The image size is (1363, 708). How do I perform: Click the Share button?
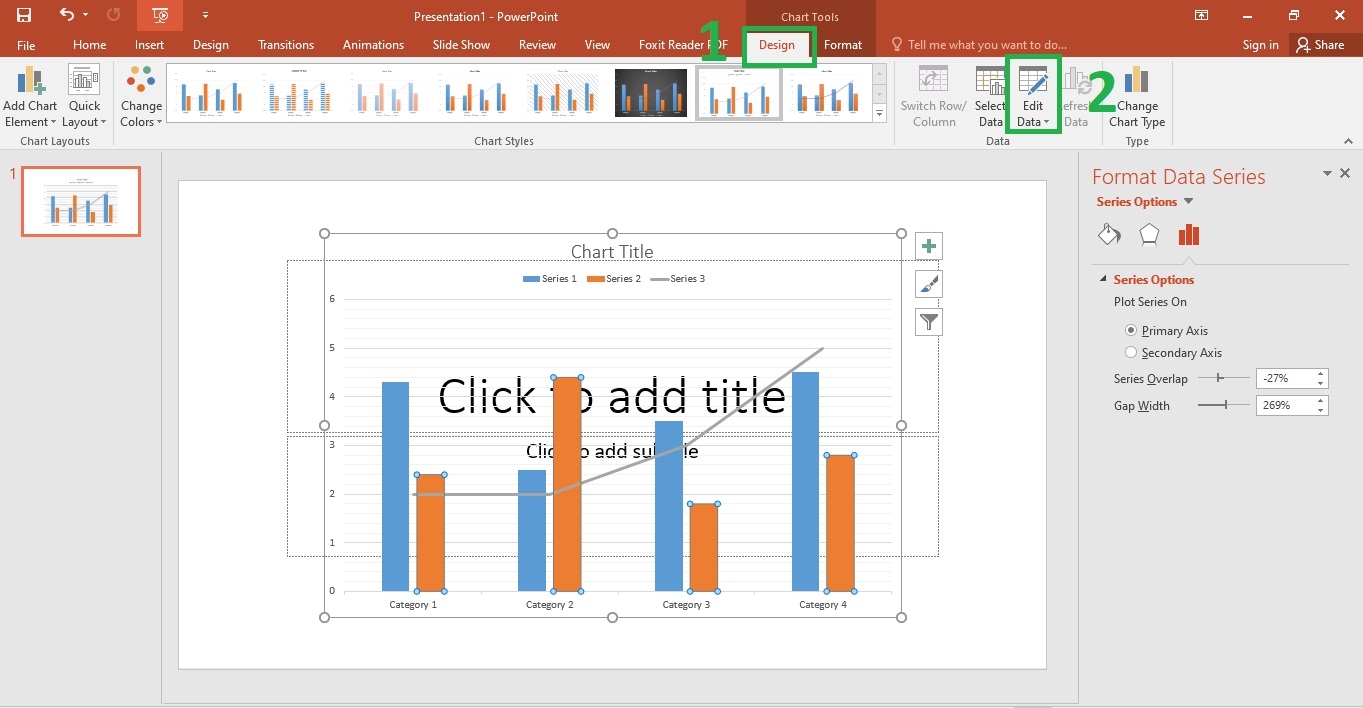pos(1320,45)
